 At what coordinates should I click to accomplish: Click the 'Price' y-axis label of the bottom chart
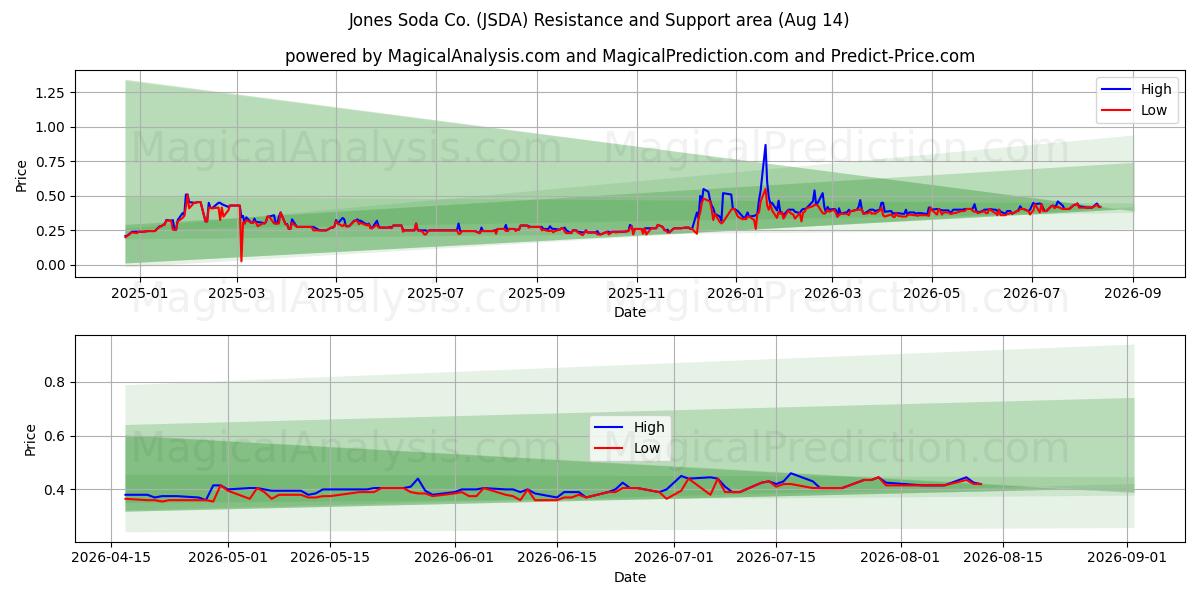pyautogui.click(x=30, y=440)
